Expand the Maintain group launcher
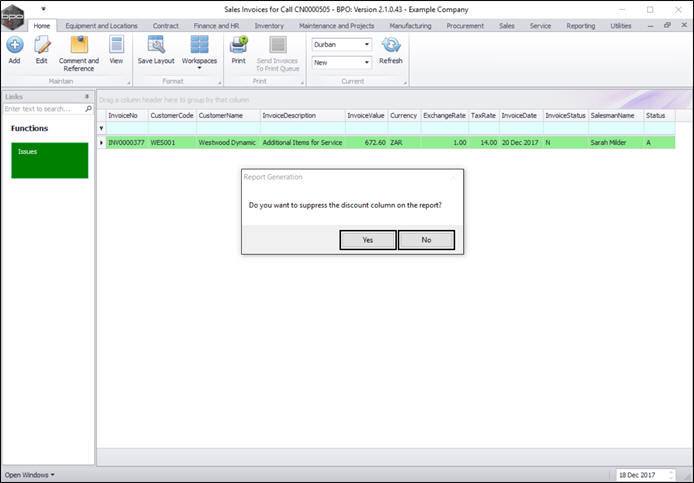This screenshot has width=694, height=483. pos(129,83)
